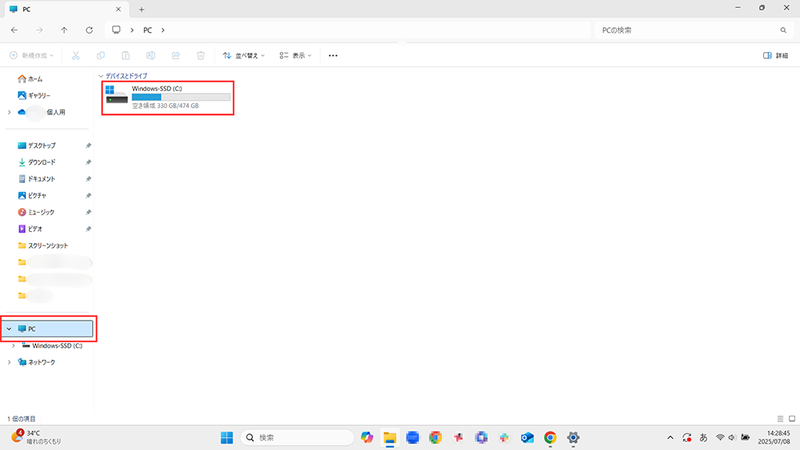Open ビデオ in quick access
Screen dimensions: 800x450
[30, 229]
